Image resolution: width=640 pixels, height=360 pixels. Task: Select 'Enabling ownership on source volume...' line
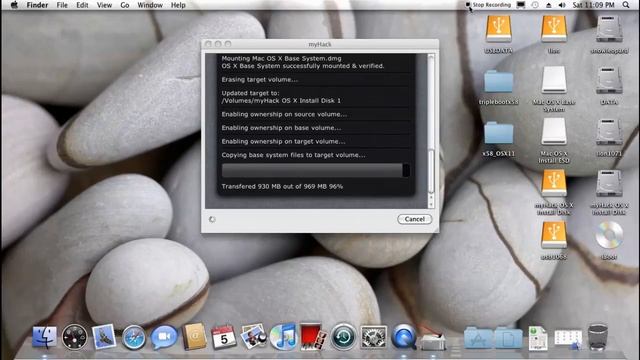click(284, 114)
